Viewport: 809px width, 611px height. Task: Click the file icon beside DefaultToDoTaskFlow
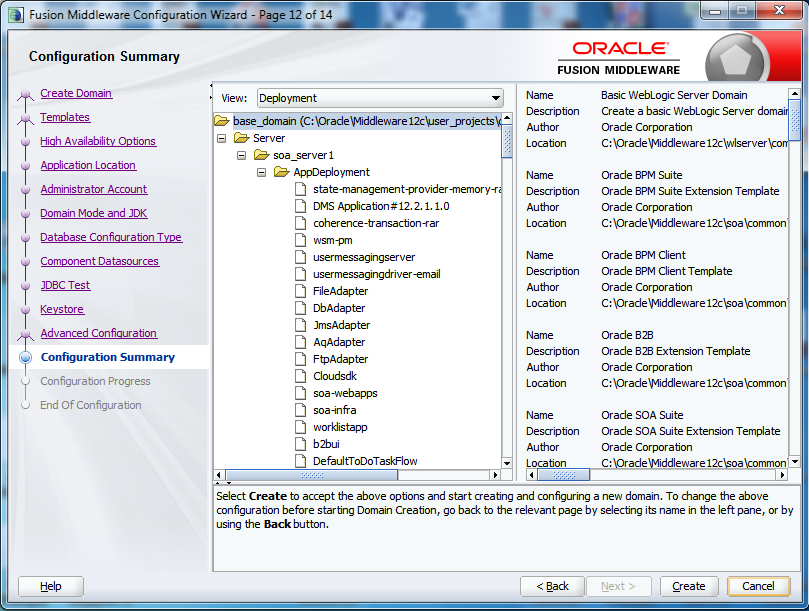pyautogui.click(x=301, y=461)
